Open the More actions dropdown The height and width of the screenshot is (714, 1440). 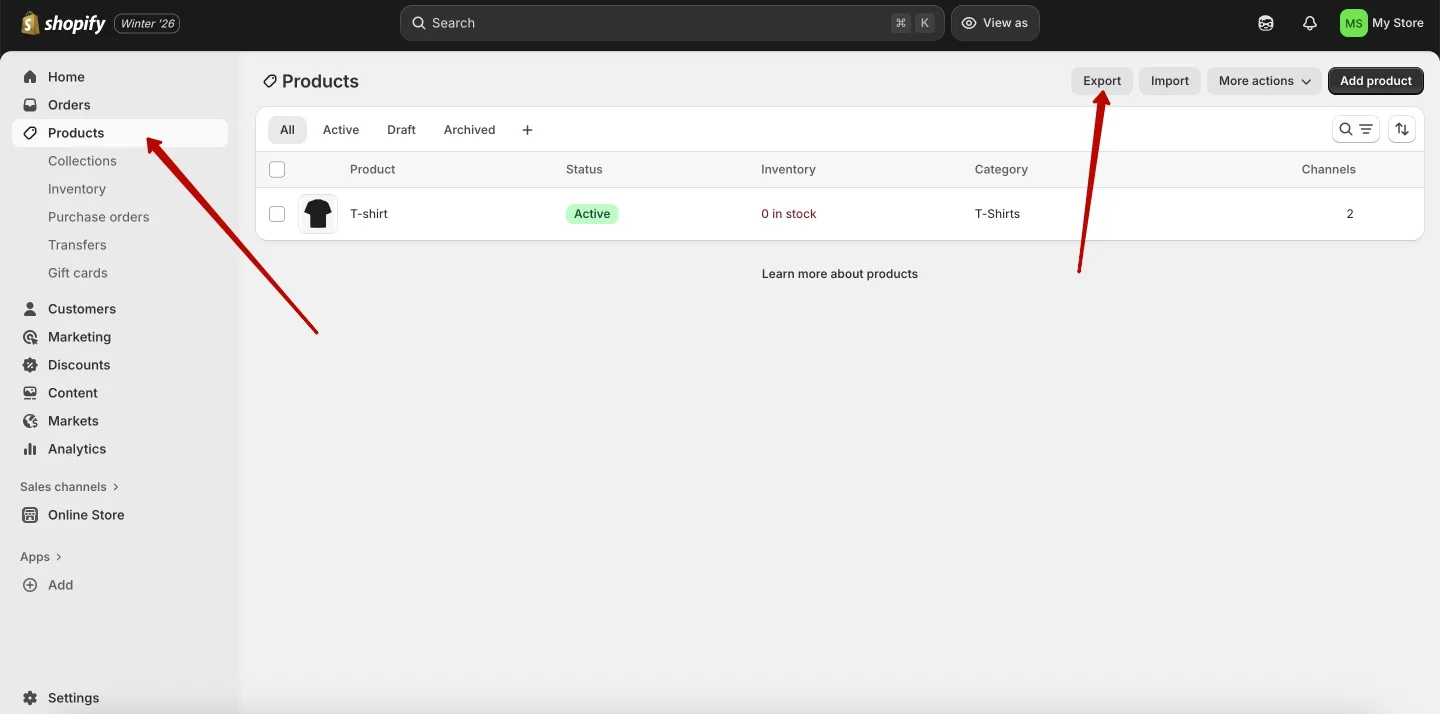pyautogui.click(x=1263, y=80)
